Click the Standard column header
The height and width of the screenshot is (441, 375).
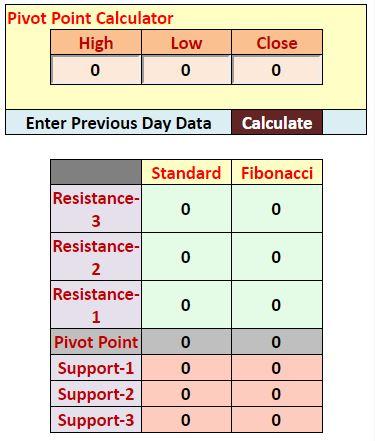tap(187, 173)
